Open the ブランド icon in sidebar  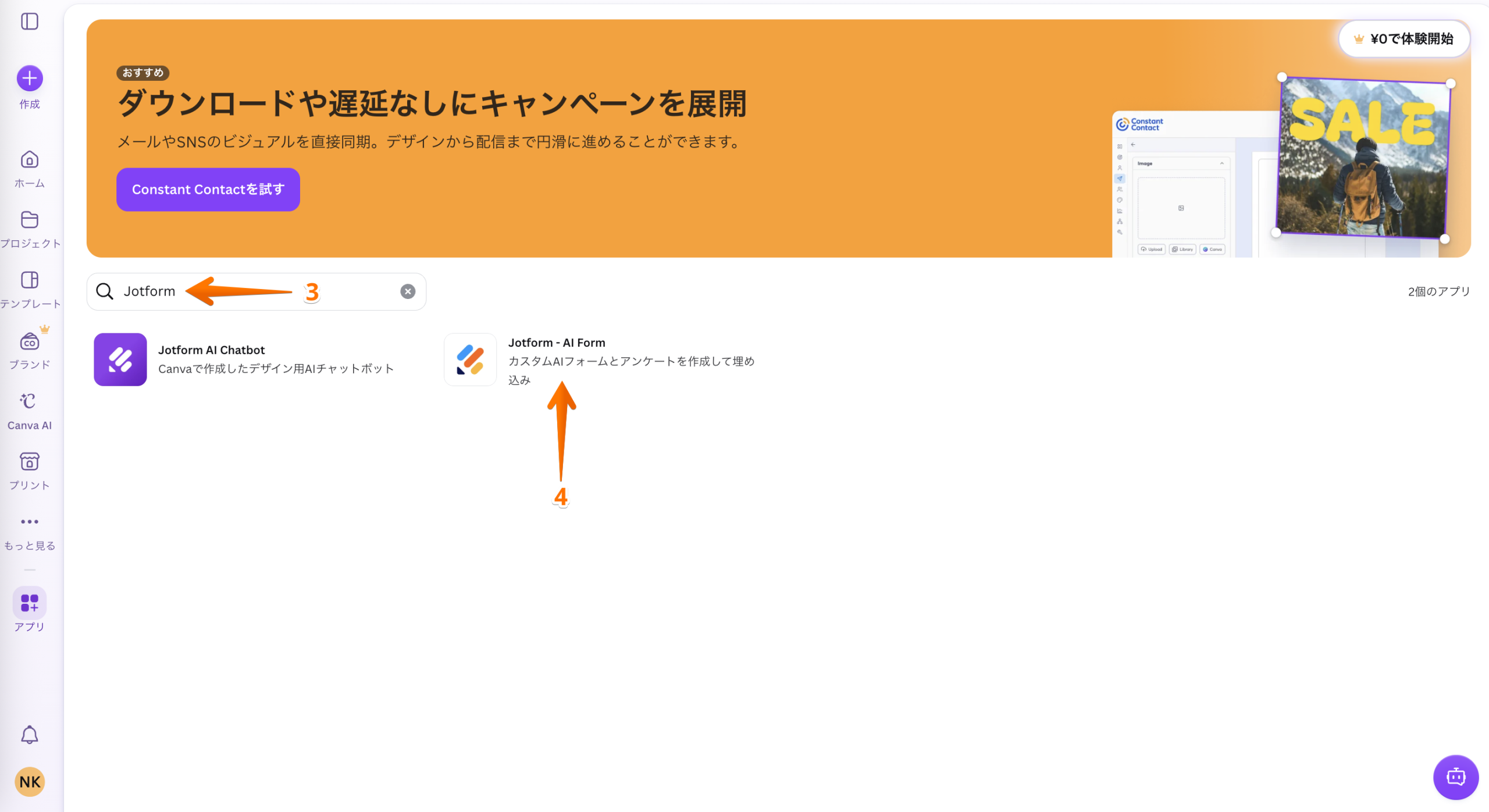click(30, 341)
